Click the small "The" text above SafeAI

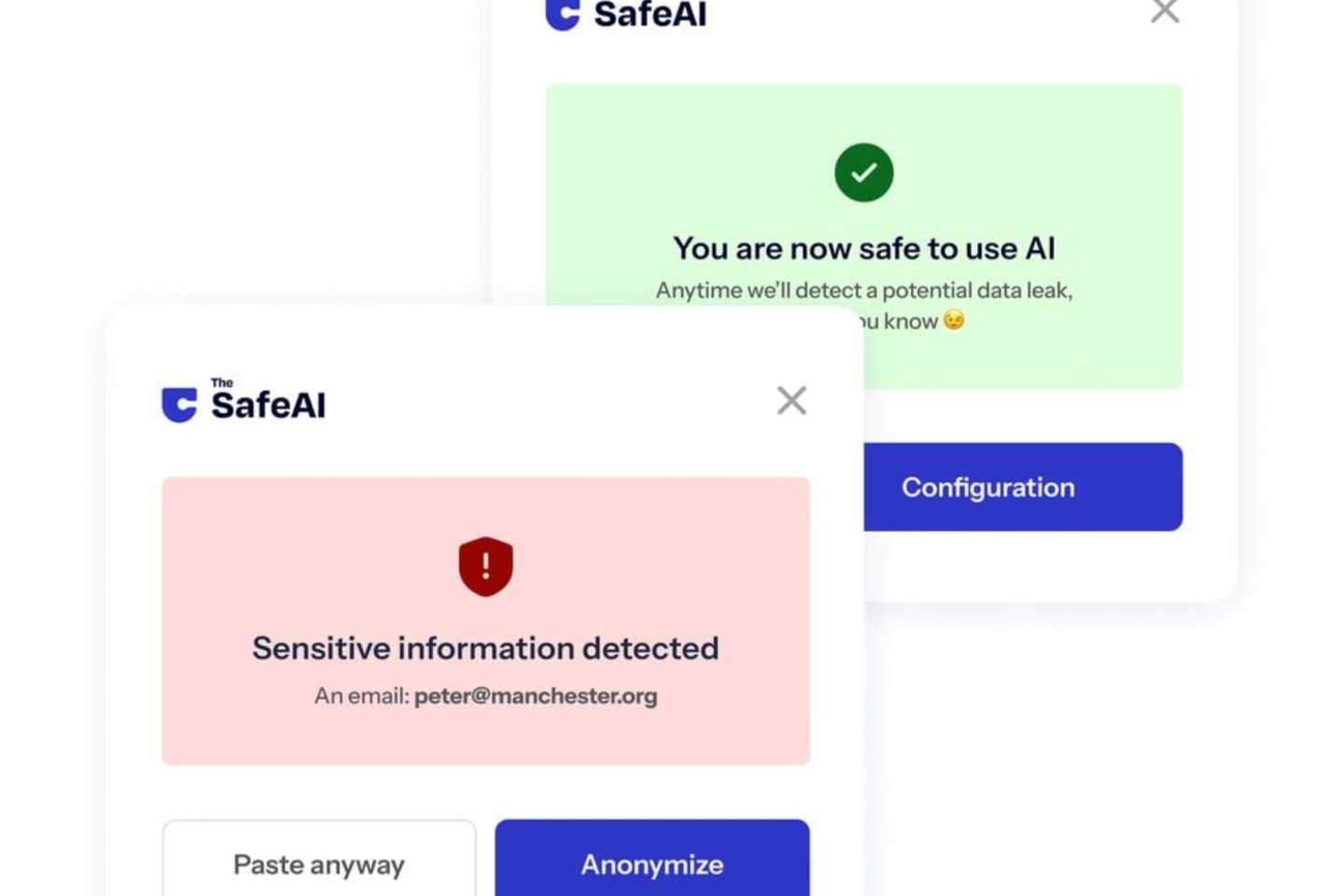click(x=222, y=383)
